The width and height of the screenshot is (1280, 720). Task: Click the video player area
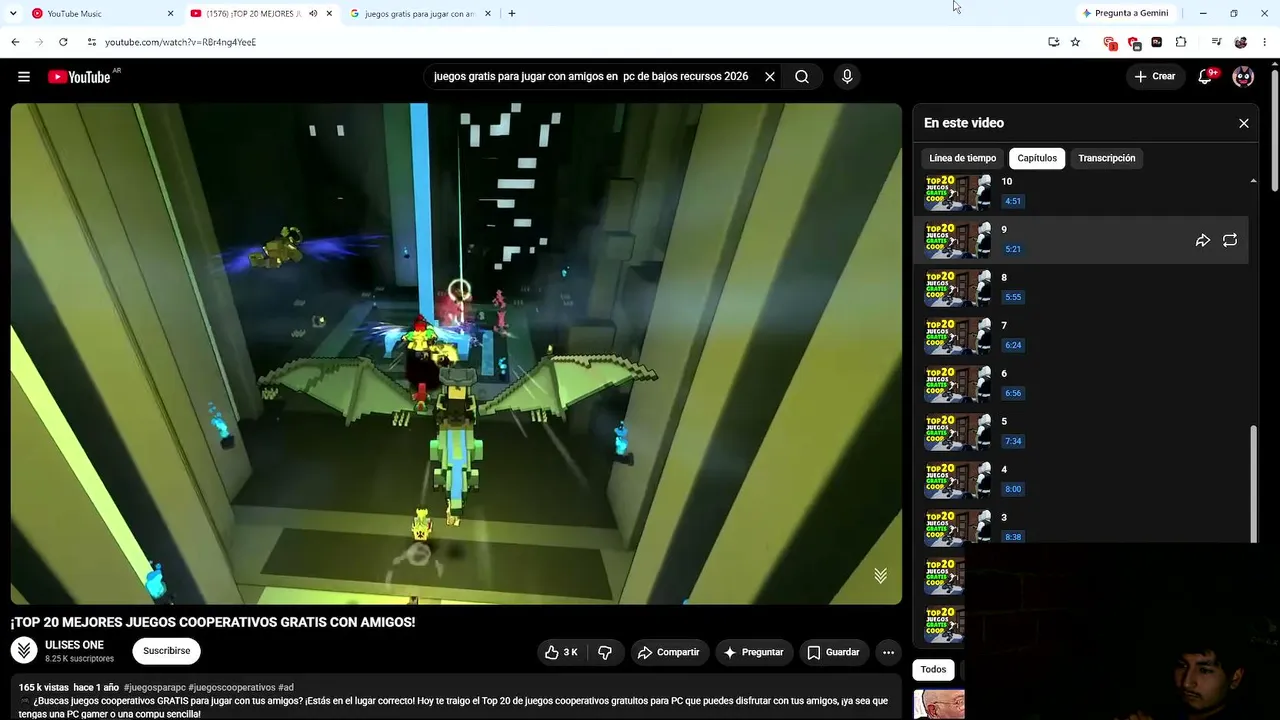[456, 354]
